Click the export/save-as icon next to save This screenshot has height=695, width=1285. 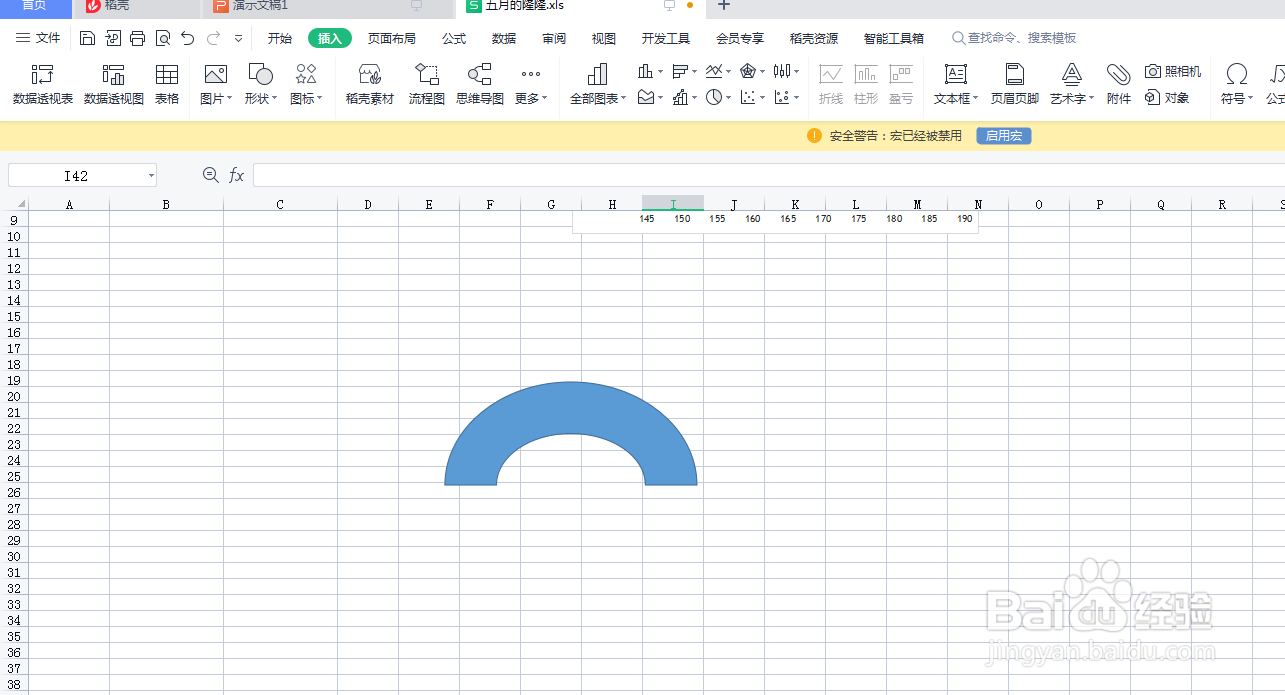coord(113,38)
